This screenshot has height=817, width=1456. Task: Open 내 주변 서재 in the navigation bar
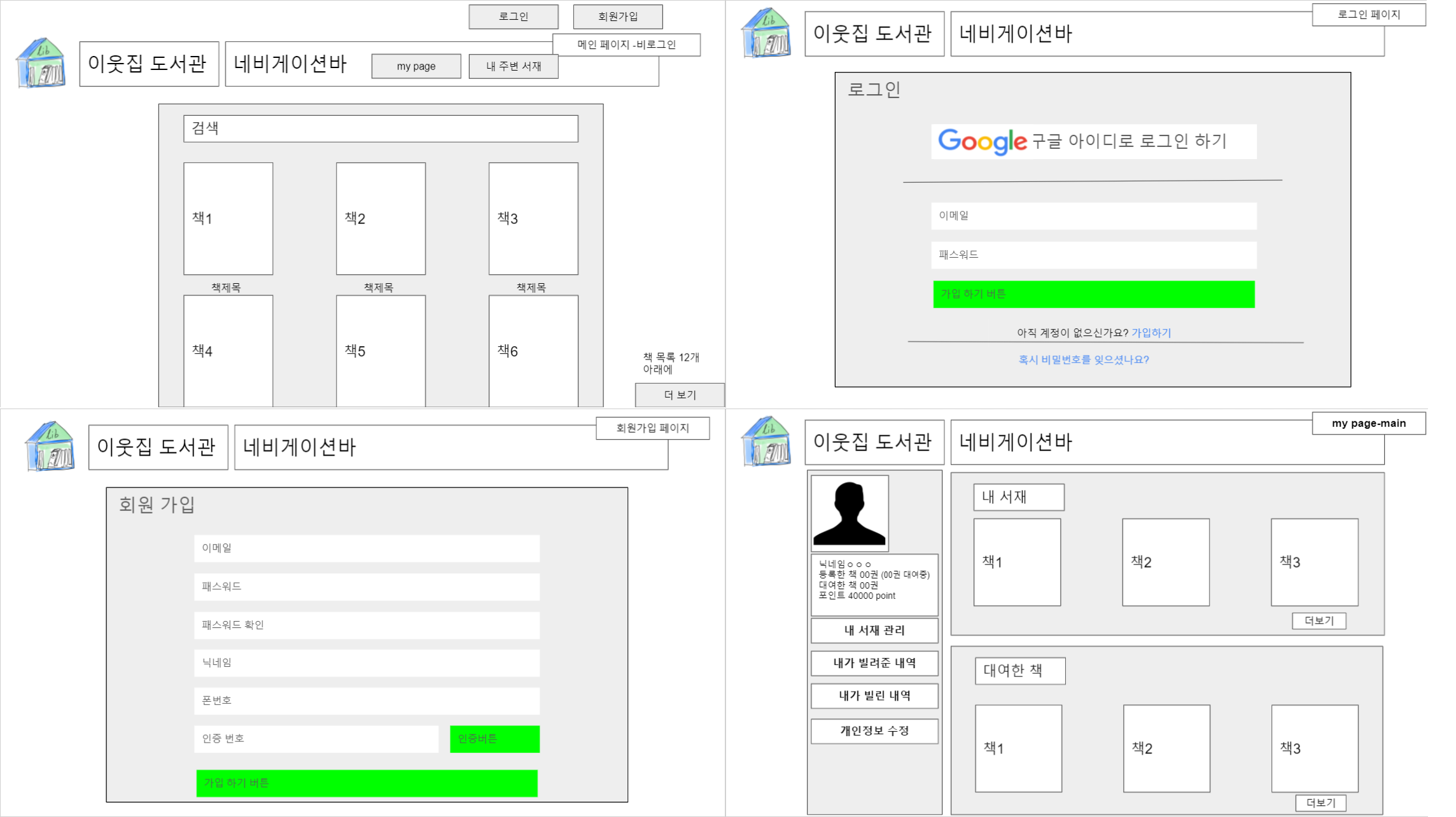click(x=513, y=66)
